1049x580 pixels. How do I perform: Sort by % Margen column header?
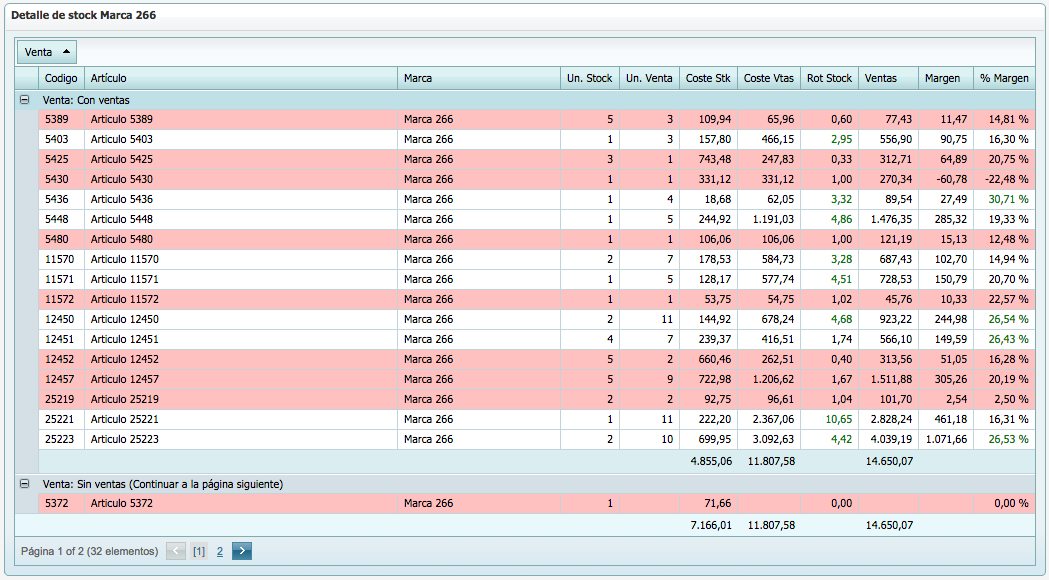coord(1004,78)
